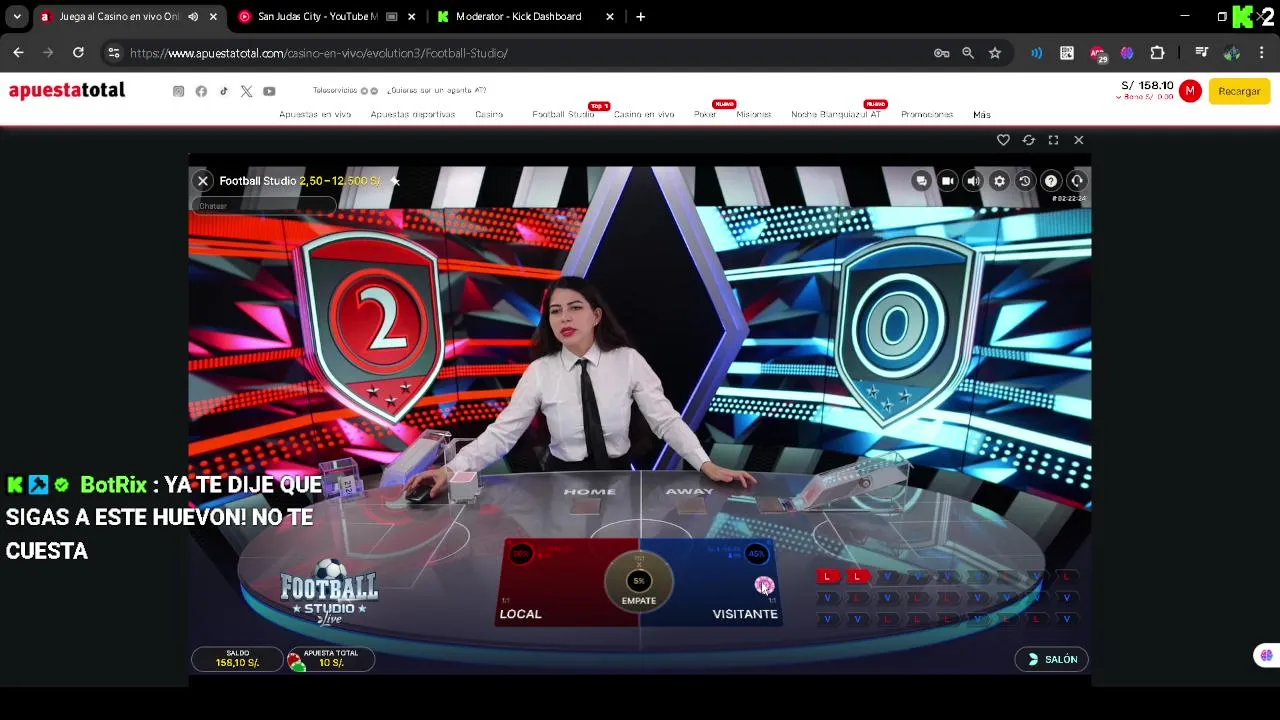The height and width of the screenshot is (720, 1280).
Task: Click the balance S/ 158.10
Action: [1147, 86]
